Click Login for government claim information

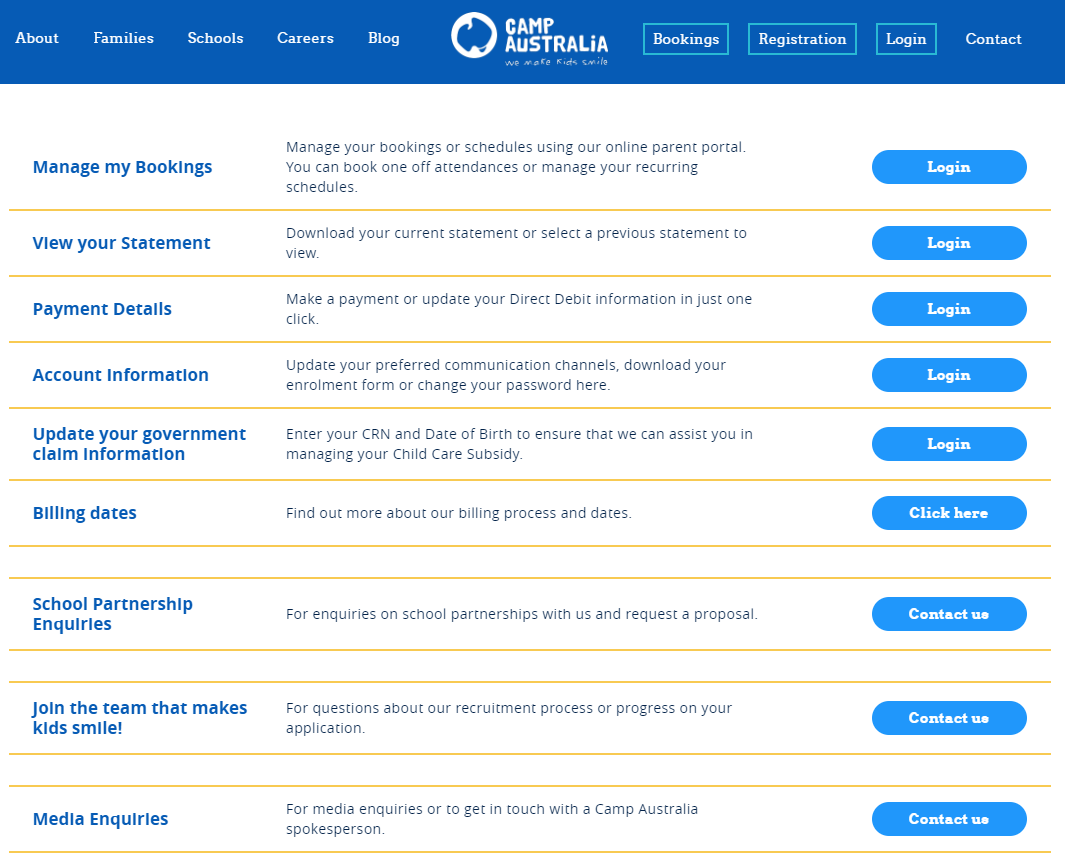point(949,444)
